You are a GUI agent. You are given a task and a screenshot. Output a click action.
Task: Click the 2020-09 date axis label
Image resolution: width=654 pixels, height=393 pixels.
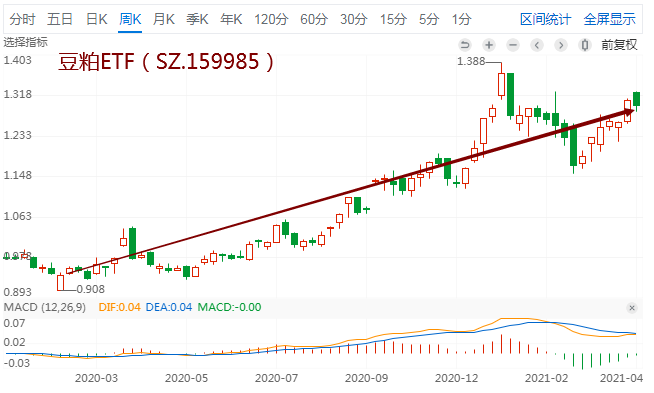pyautogui.click(x=366, y=378)
